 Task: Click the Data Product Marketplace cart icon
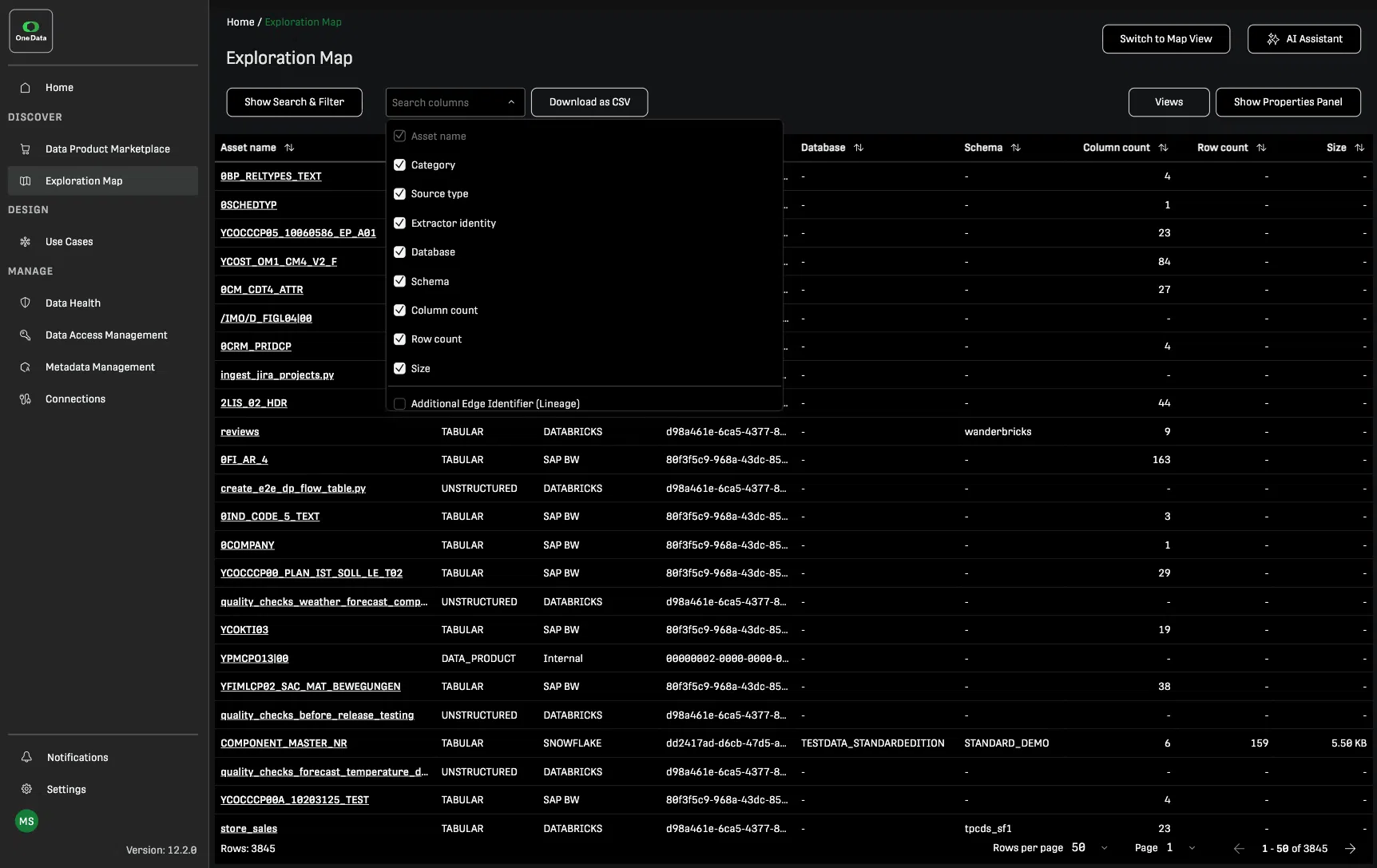click(26, 149)
